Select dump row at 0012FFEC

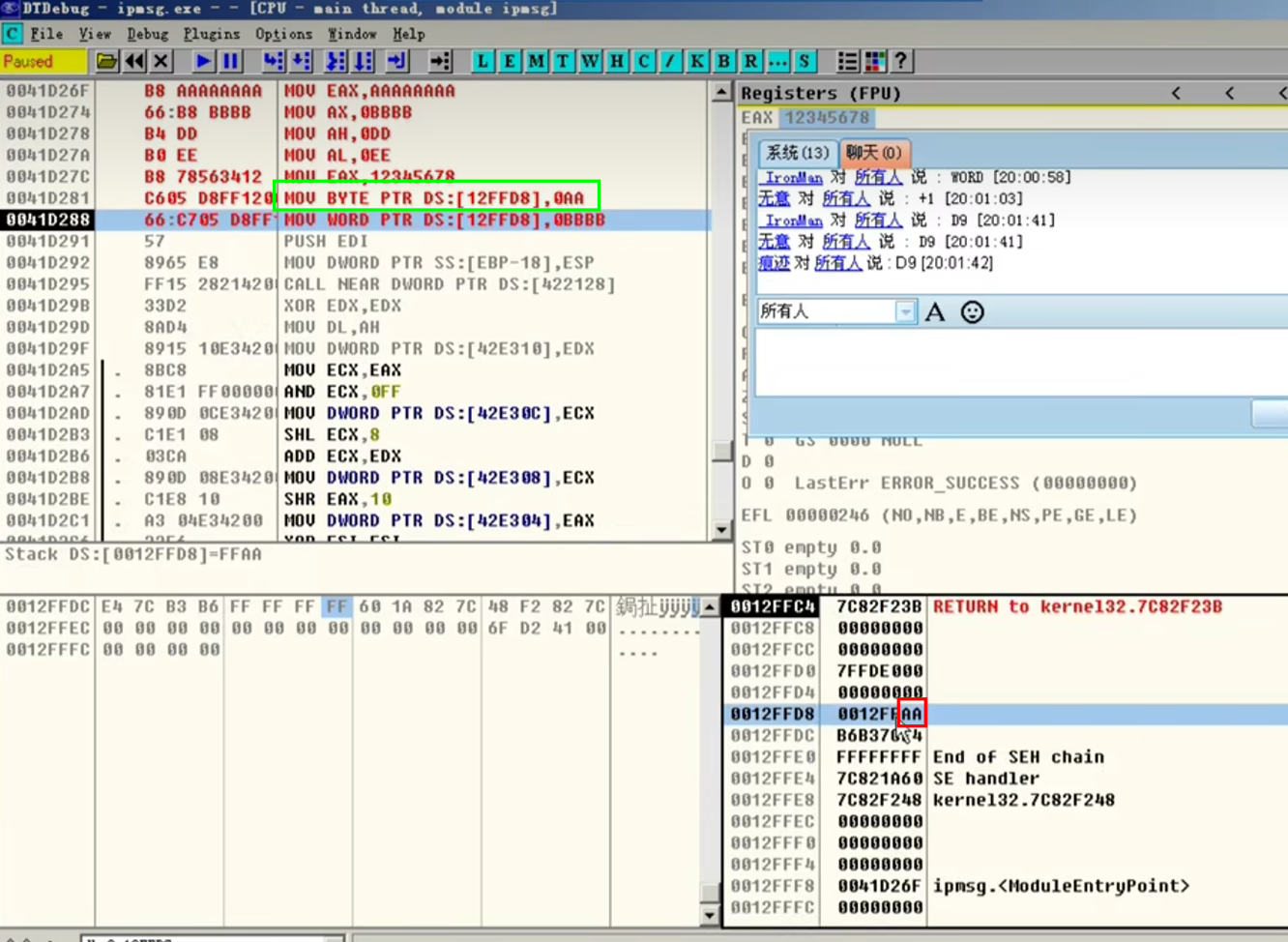350,629
